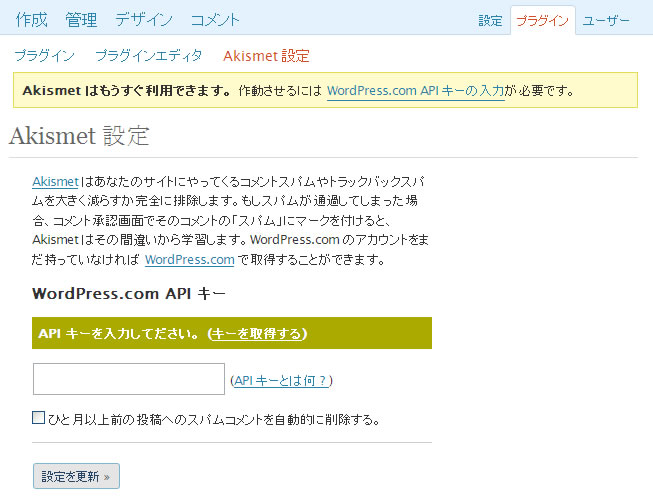The width and height of the screenshot is (653, 498).
Task: Click the Akismet はもうすぐ利用できます notice text
Action: click(127, 90)
